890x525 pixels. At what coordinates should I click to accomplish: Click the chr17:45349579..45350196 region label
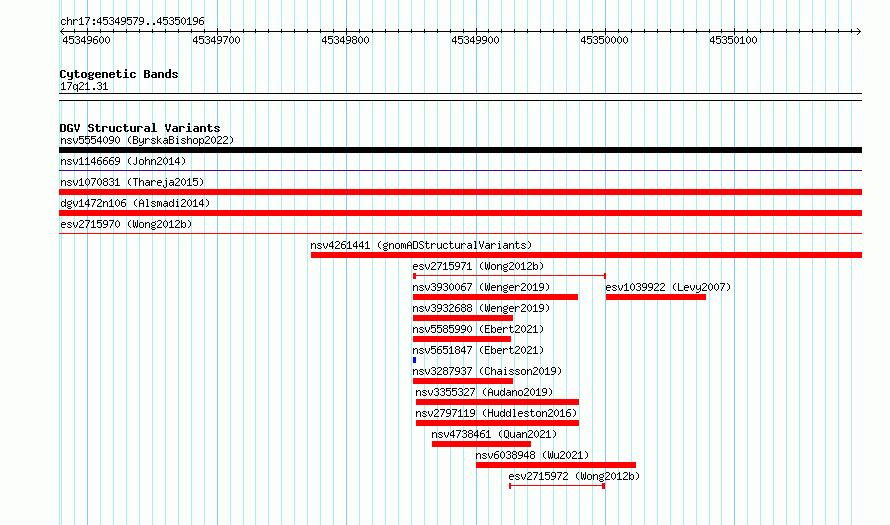[x=132, y=22]
